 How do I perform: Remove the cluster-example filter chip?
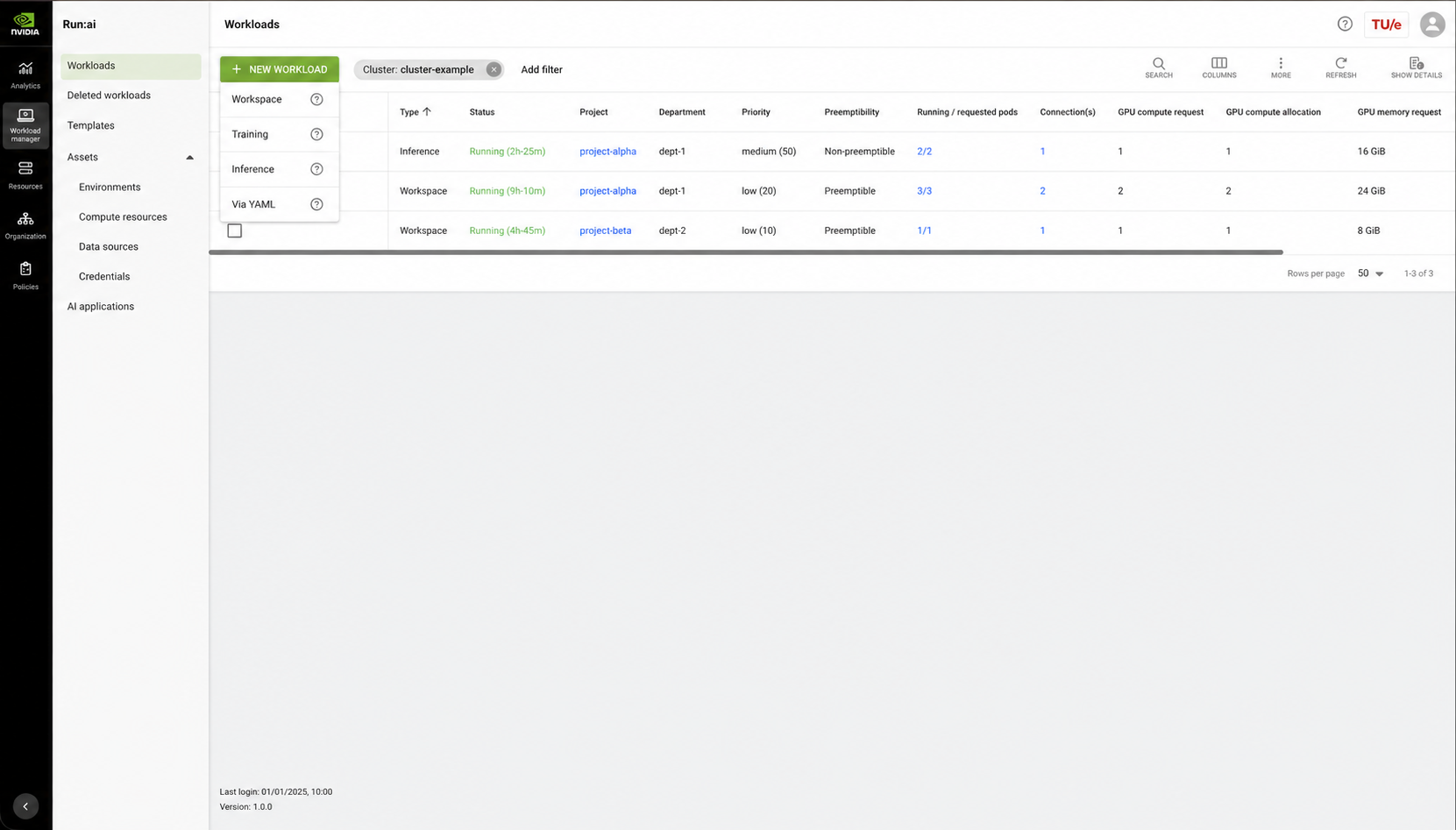pyautogui.click(x=494, y=69)
